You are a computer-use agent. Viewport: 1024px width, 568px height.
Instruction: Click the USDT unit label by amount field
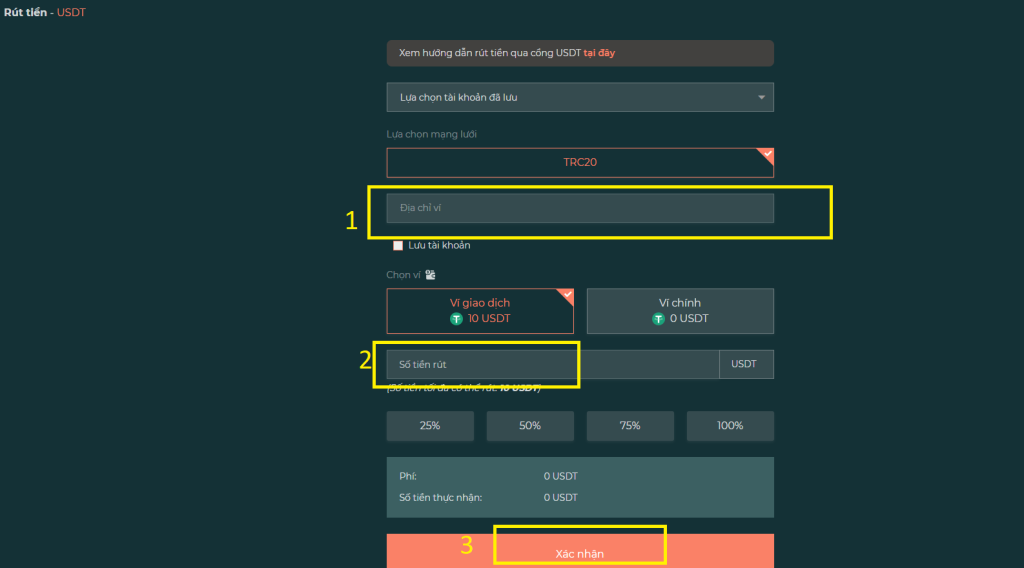[x=745, y=364]
